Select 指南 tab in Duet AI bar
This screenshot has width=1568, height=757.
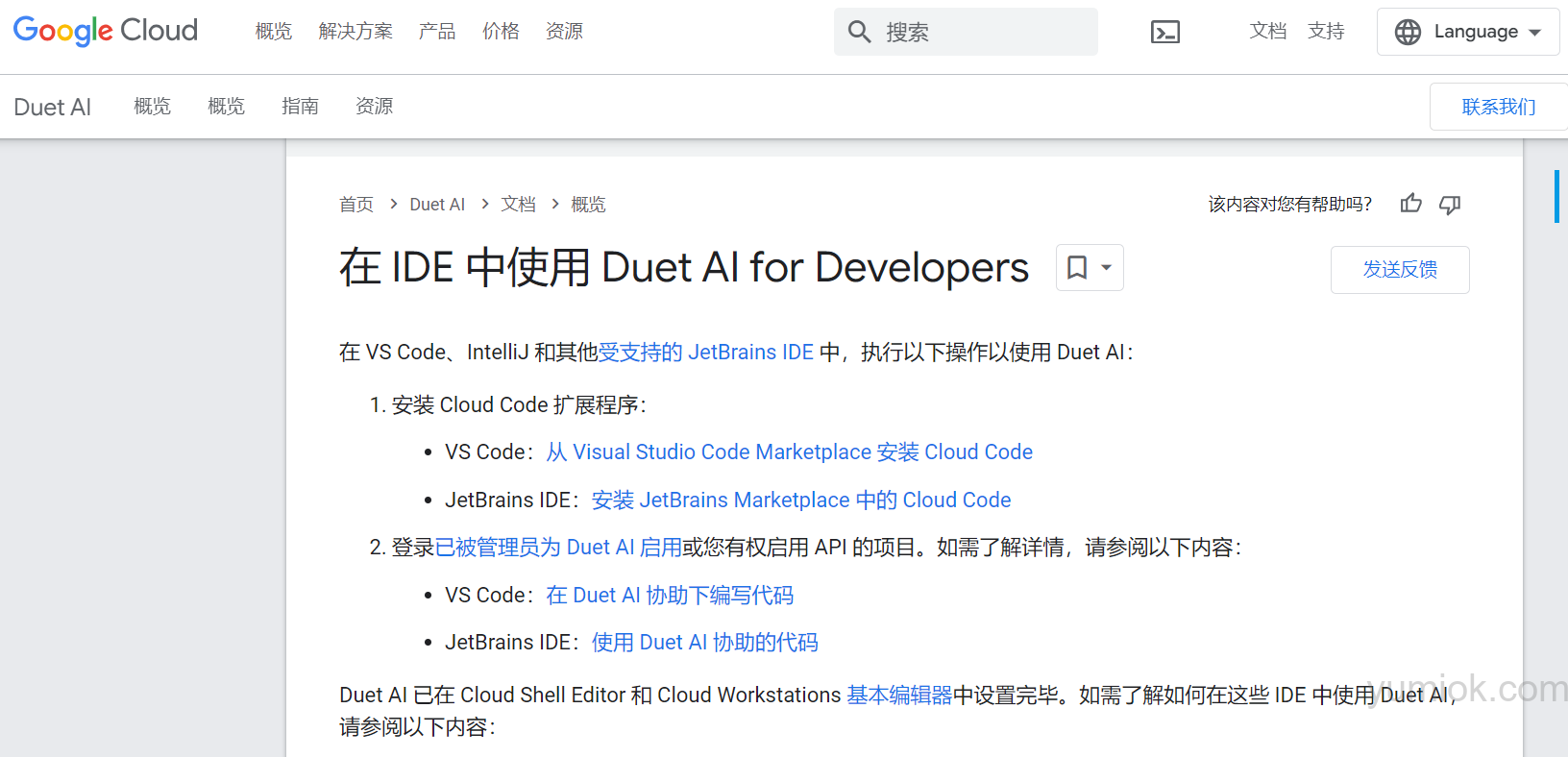coord(301,106)
